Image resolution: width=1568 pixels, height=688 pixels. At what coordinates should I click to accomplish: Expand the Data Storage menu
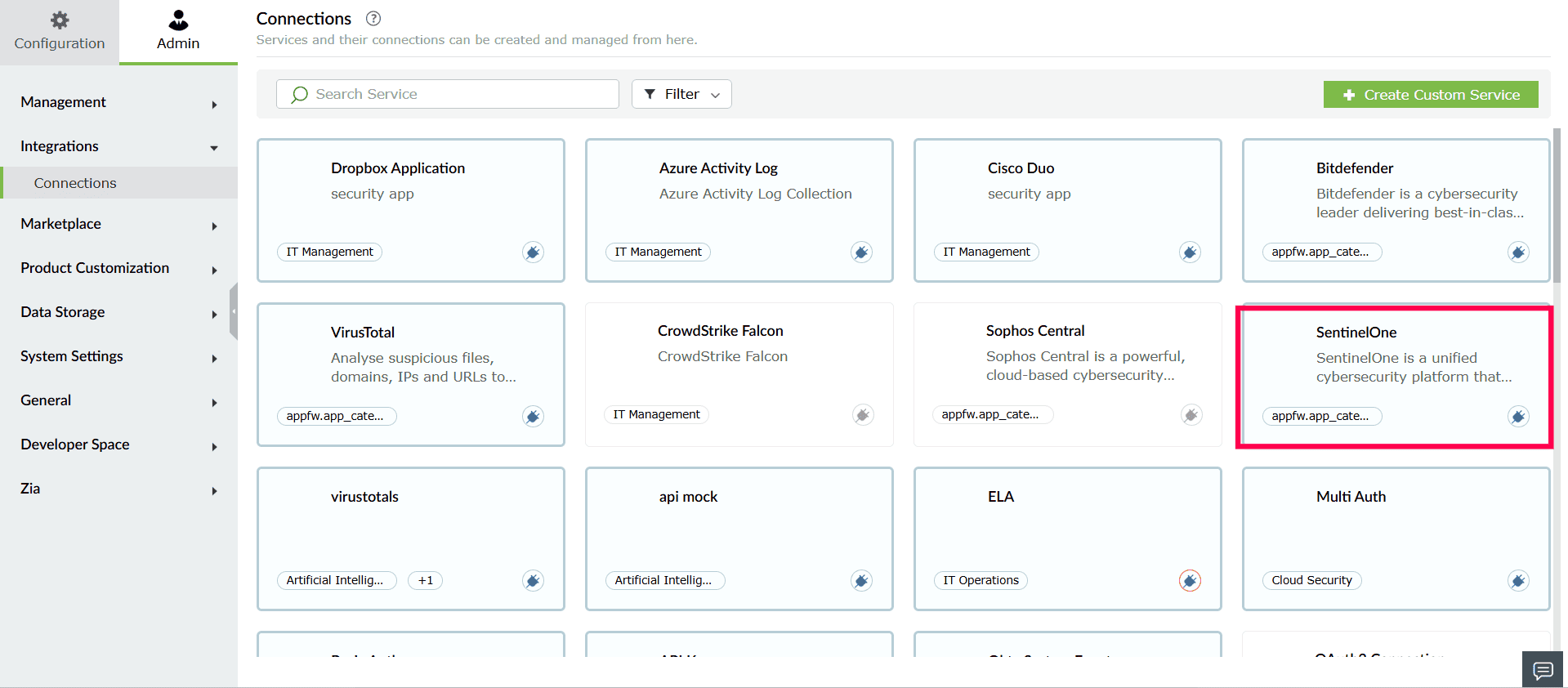tap(118, 312)
